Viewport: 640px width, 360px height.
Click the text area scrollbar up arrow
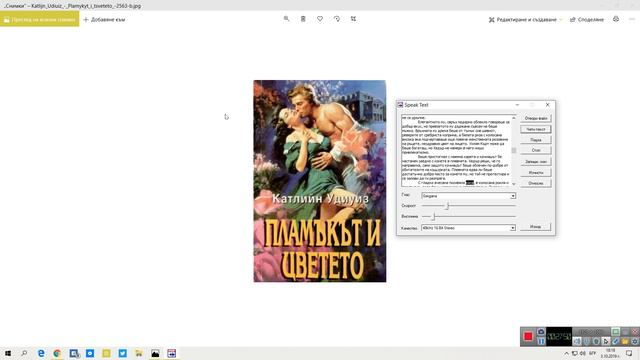513,118
